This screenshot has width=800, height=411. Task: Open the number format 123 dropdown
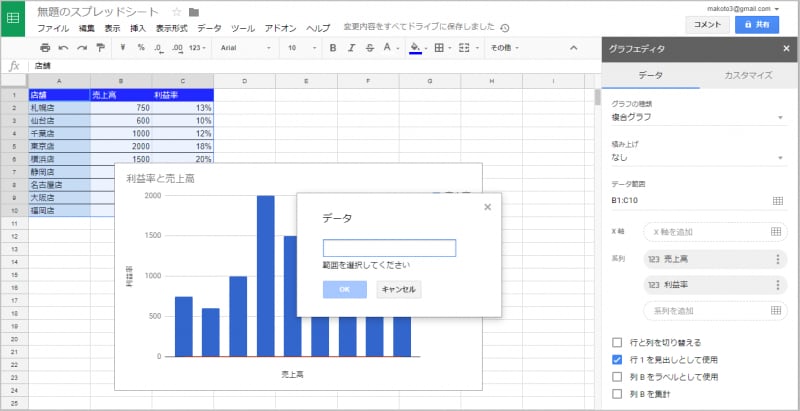click(197, 48)
